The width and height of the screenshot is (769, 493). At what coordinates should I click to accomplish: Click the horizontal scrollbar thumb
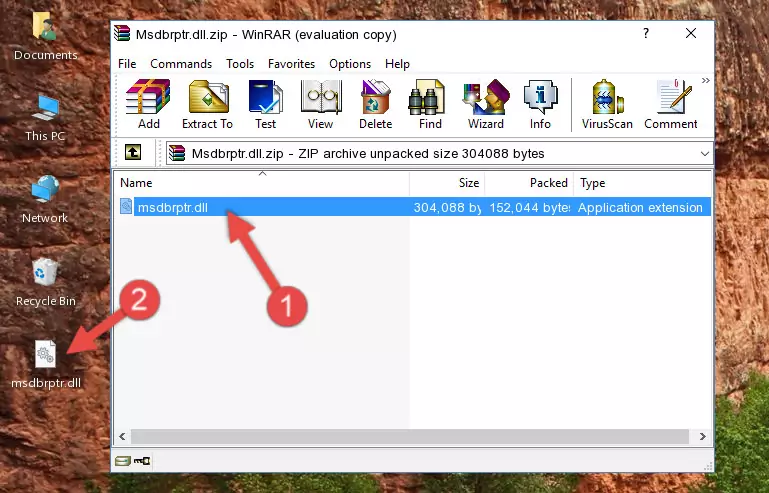pos(410,436)
